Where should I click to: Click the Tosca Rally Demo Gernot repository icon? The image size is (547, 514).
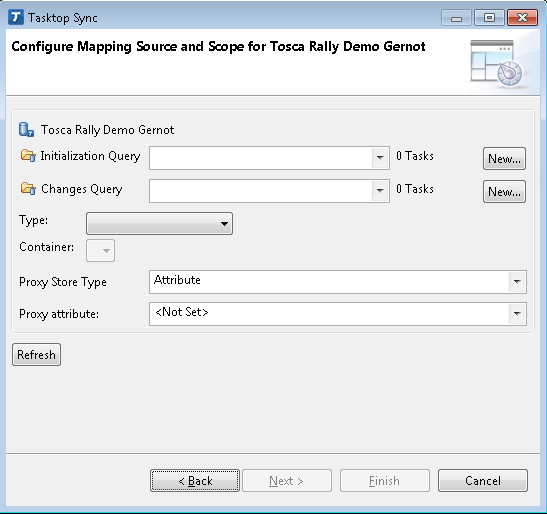pyautogui.click(x=26, y=129)
